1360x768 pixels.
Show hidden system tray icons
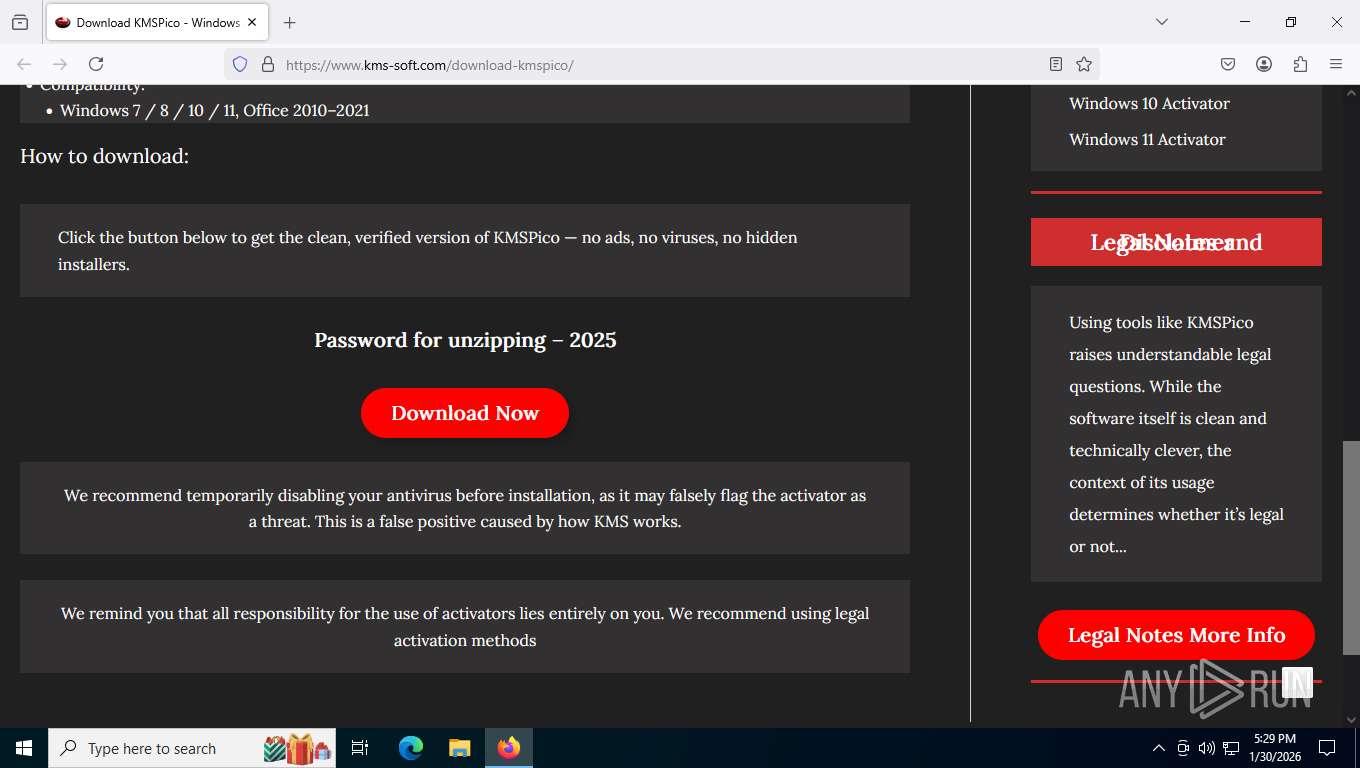pos(1159,748)
